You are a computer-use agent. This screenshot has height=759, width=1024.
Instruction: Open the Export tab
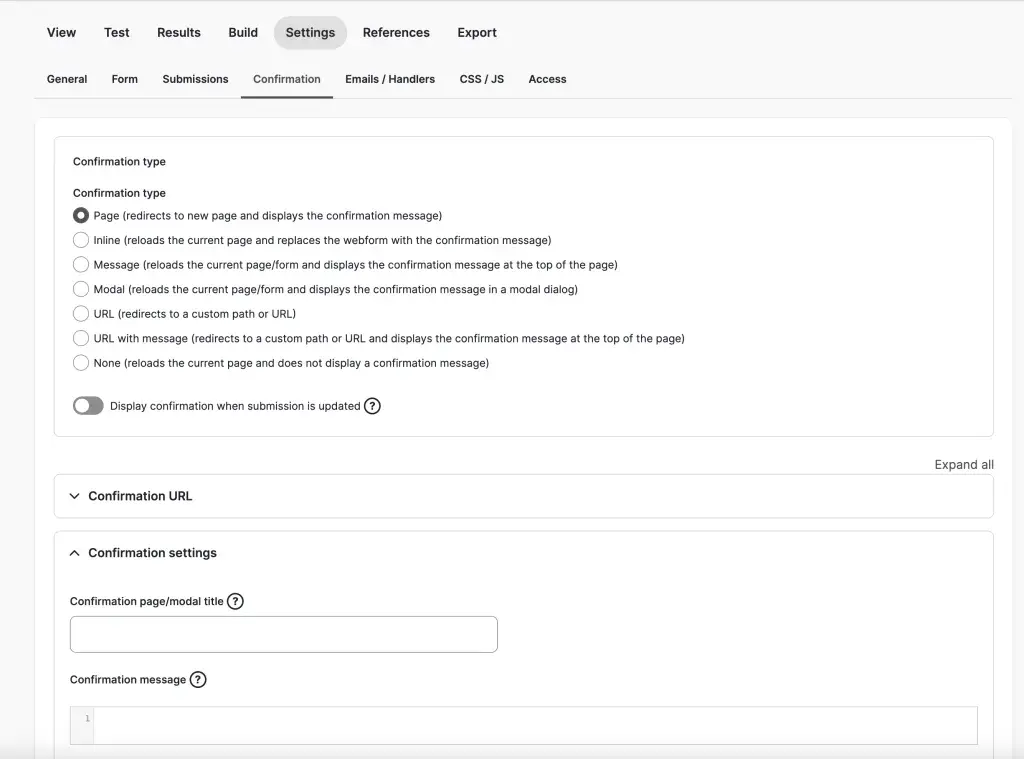[x=477, y=33]
